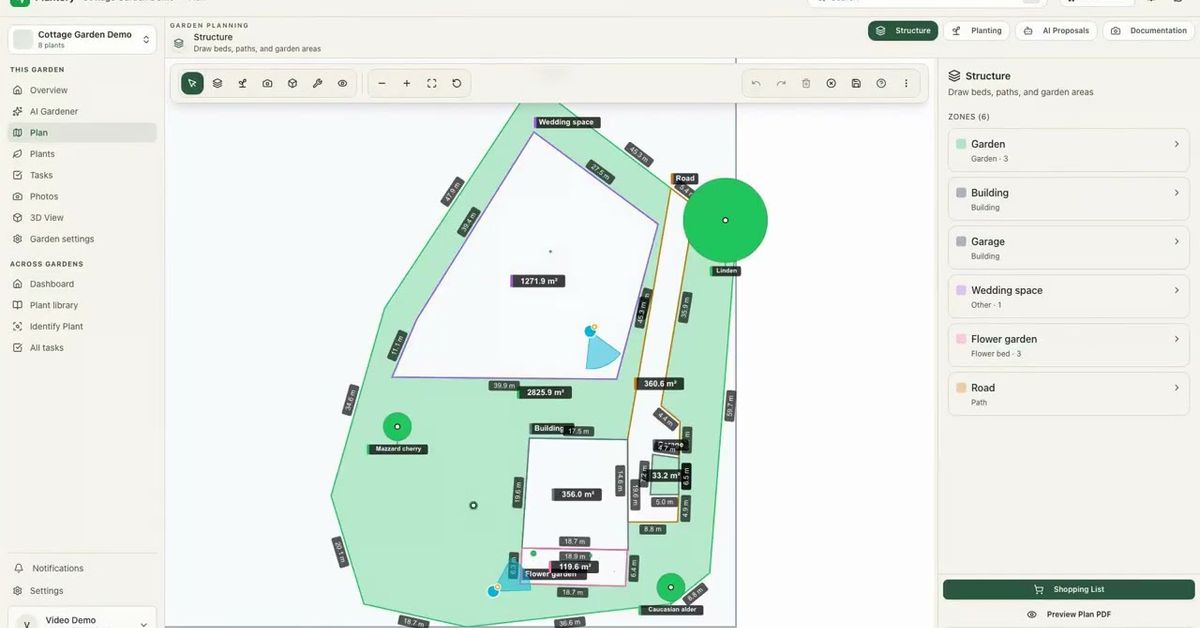Open the Shopping List button

click(1069, 589)
